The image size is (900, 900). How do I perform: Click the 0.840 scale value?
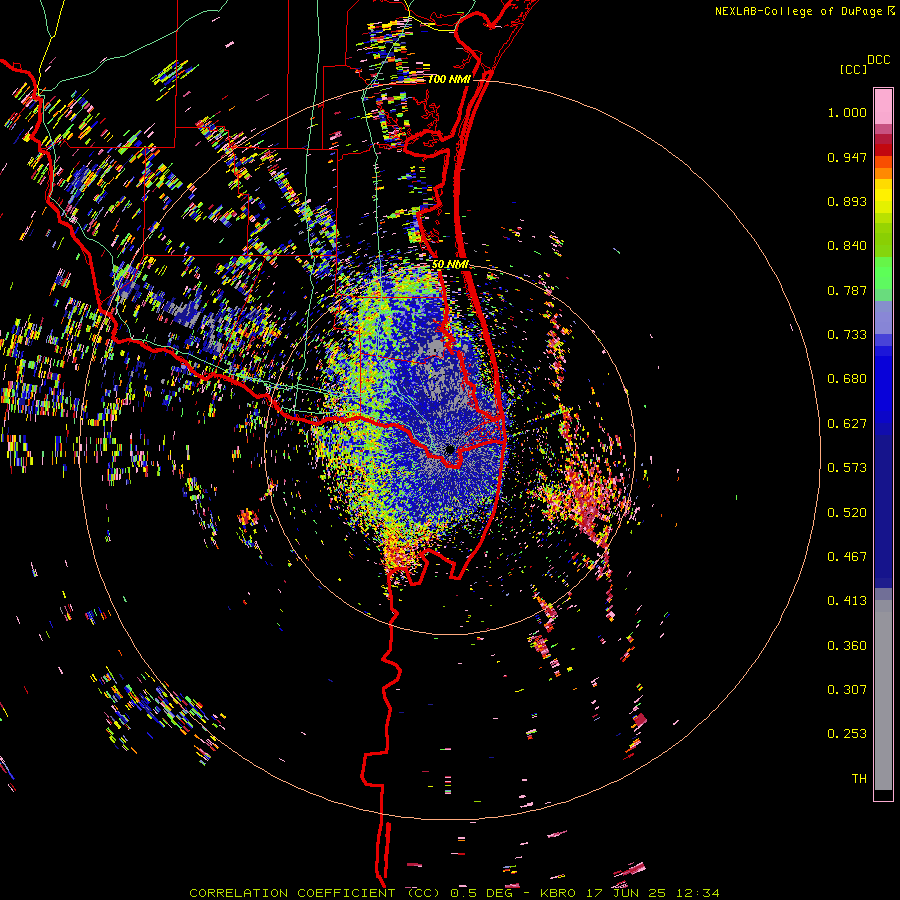tap(847, 246)
